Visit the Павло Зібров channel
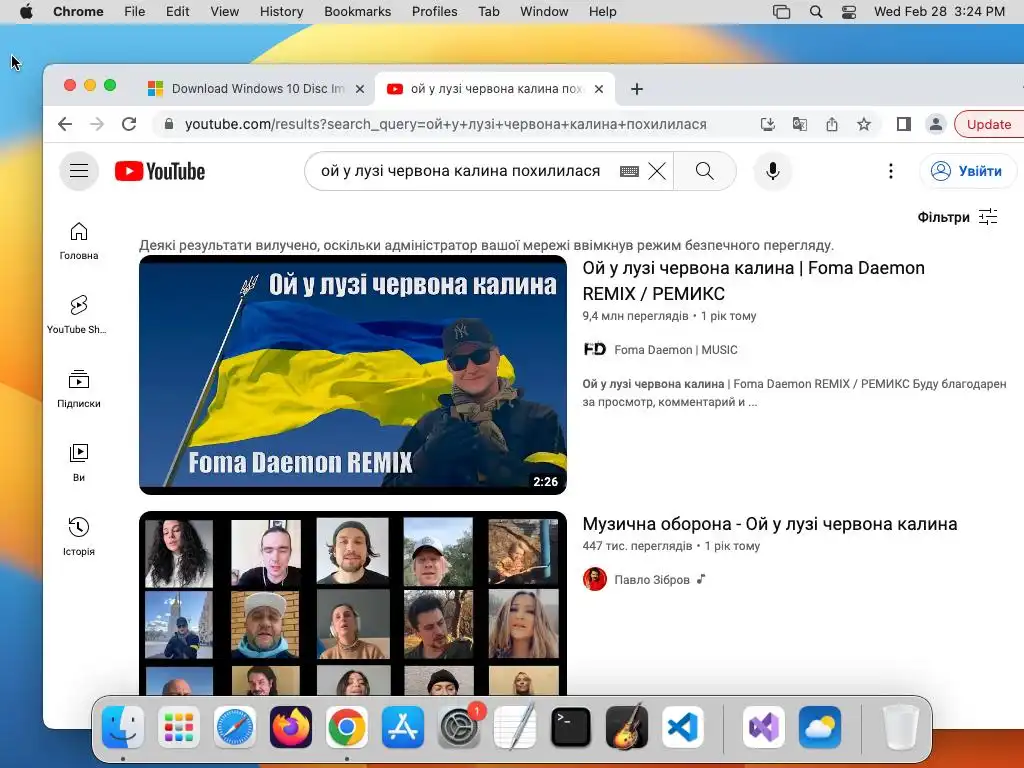This screenshot has width=1024, height=768. tap(651, 580)
